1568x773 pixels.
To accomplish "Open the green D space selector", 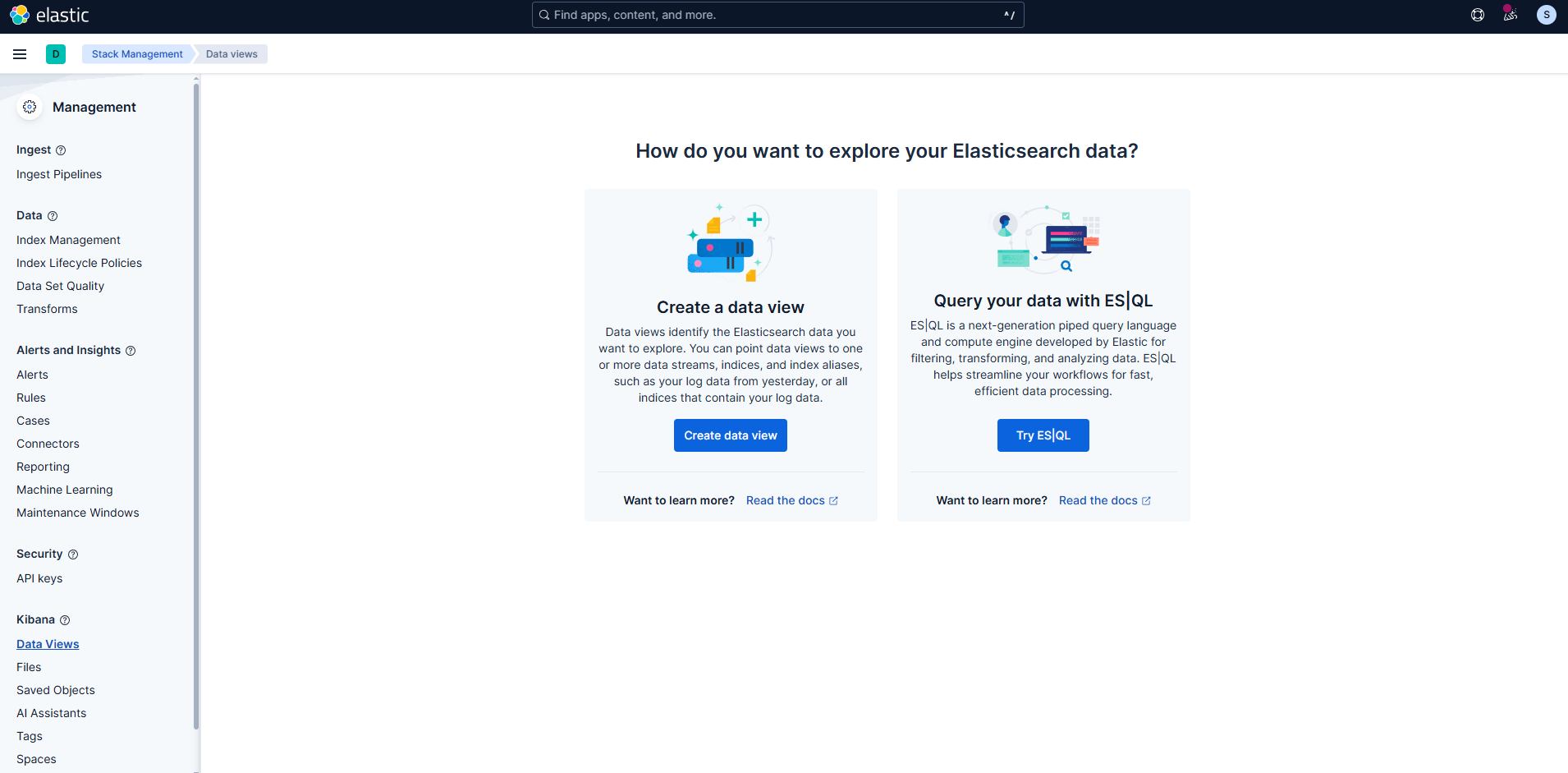I will point(56,54).
